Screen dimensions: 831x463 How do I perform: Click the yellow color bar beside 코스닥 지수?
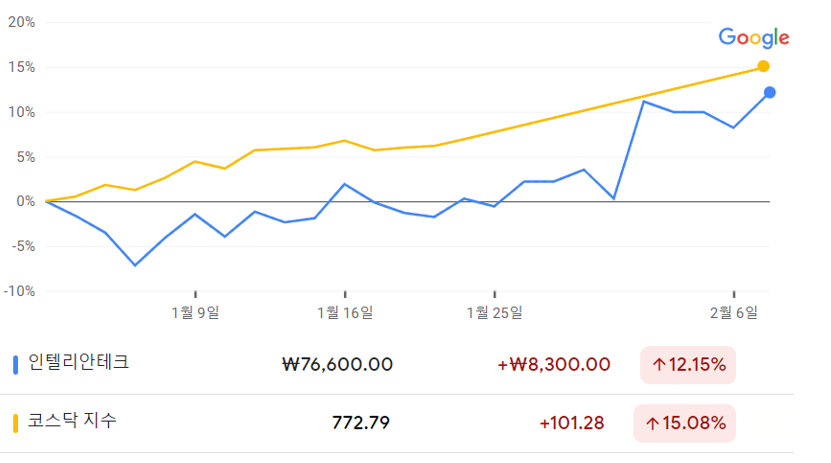point(16,423)
